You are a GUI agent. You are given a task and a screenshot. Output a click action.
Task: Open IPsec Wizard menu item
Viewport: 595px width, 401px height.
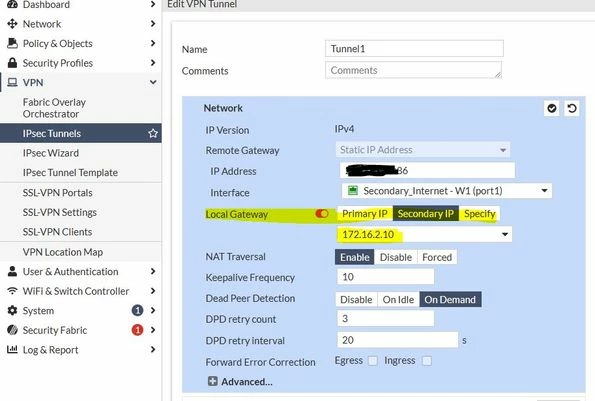coord(51,153)
